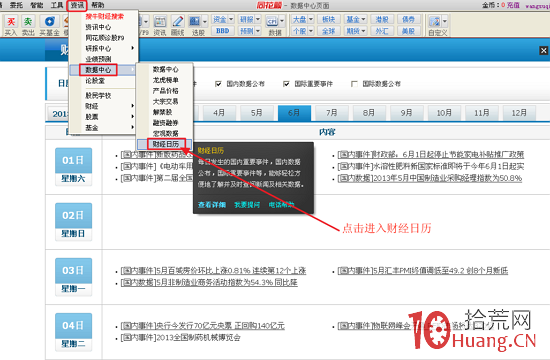Toggle the 国内数据公布 checkbox
The width and height of the screenshot is (550, 360).
(218, 84)
